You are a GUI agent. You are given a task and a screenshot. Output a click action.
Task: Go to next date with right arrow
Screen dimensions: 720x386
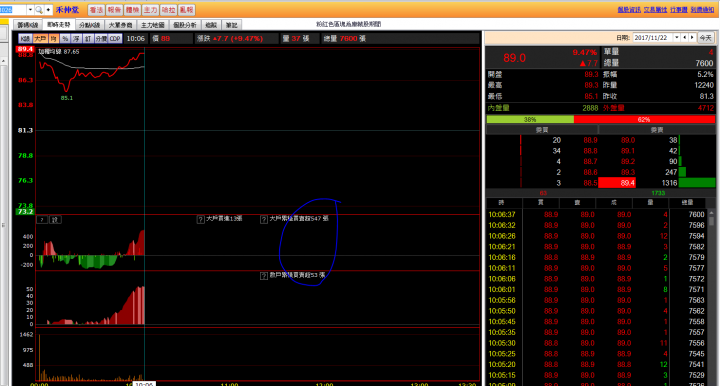(x=692, y=38)
